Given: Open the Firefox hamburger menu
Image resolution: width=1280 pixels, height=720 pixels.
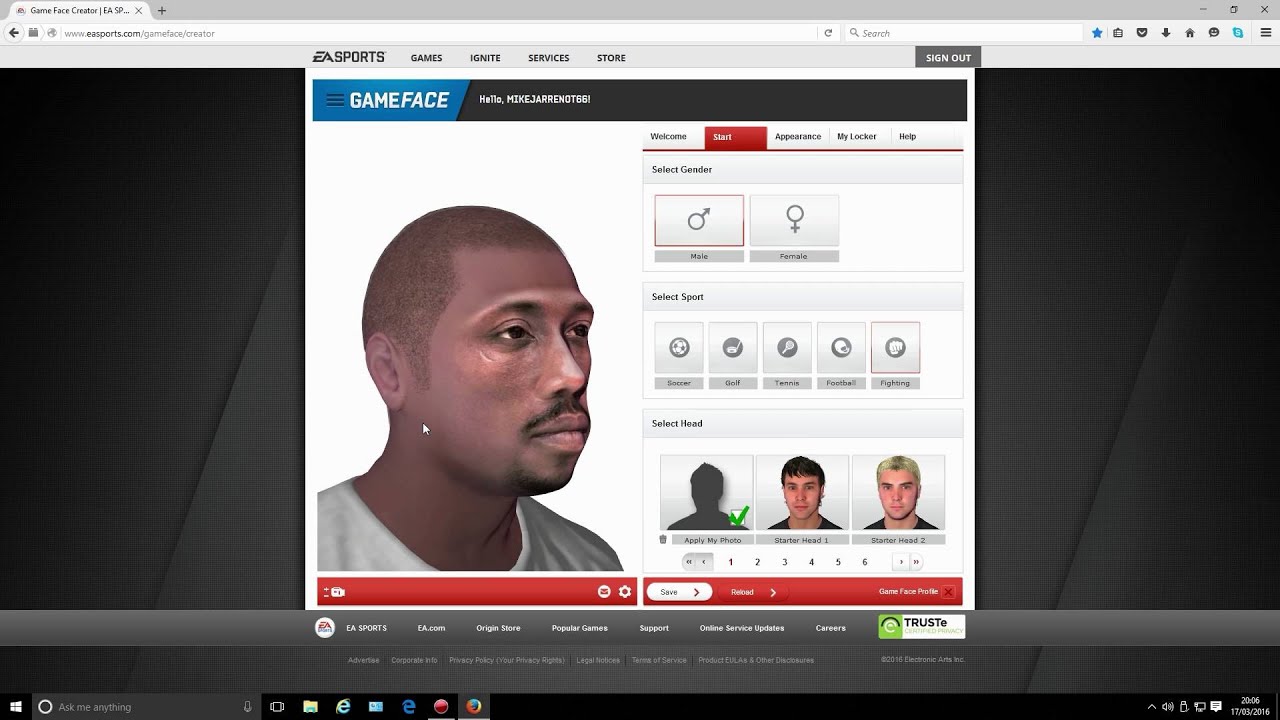Looking at the screenshot, I should point(1264,33).
